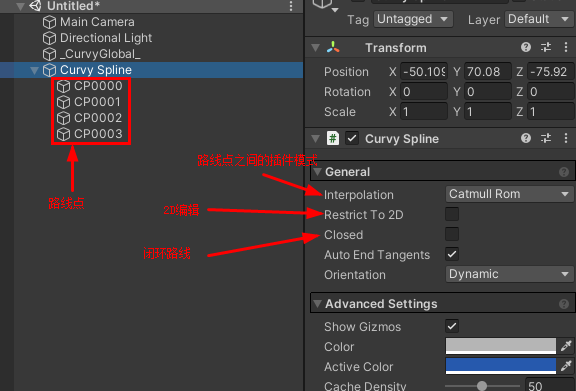
Task: Enable the Restrict To 2D checkbox
Action: point(452,214)
